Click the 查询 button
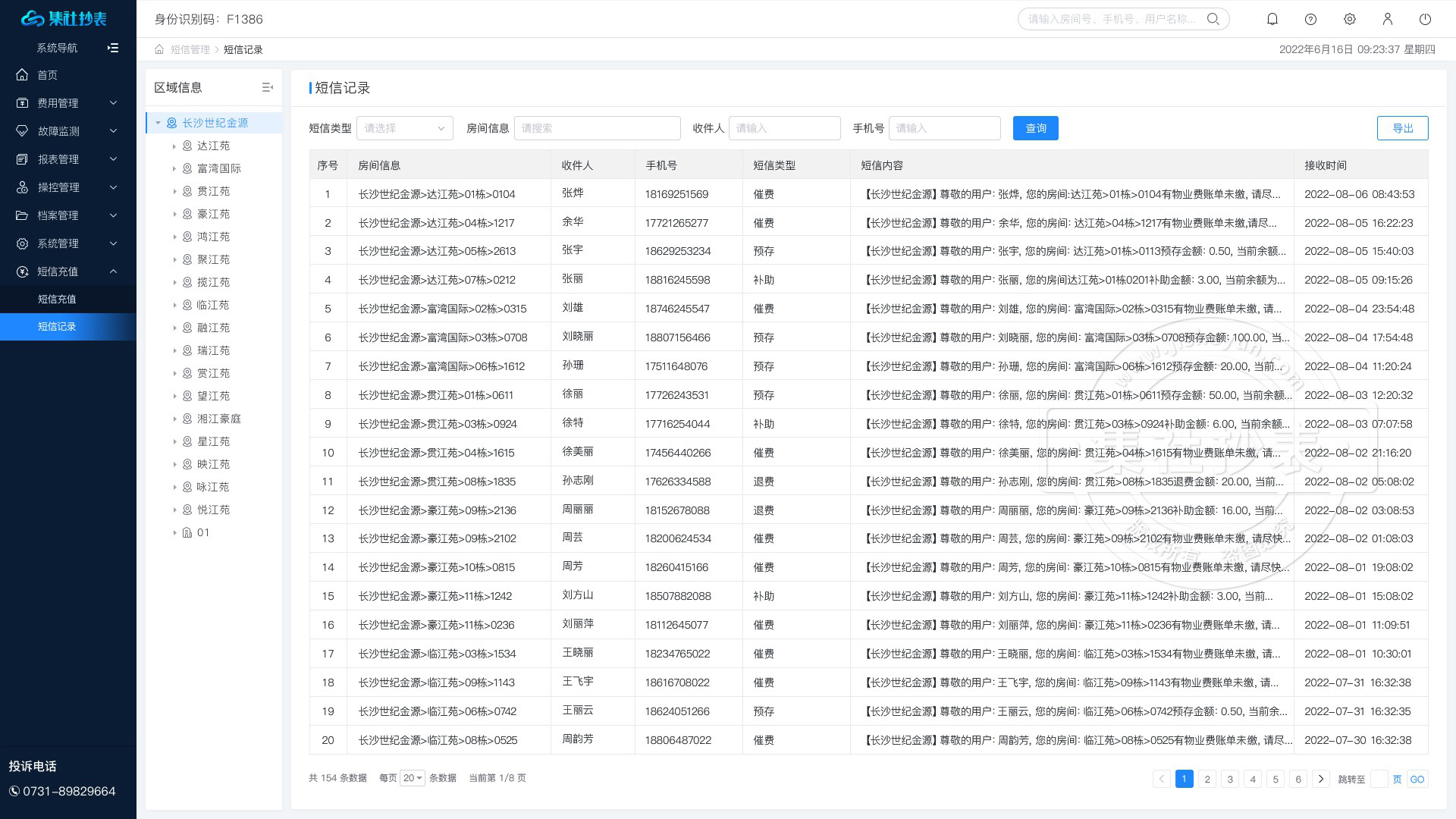Screen dimensions: 1456x819 [x=1035, y=128]
